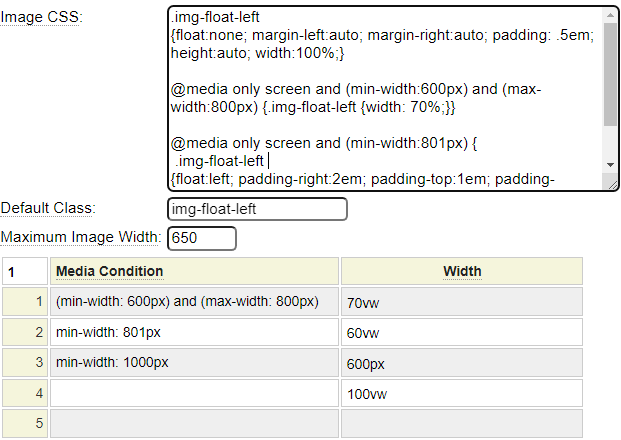Focus the Default Class input field

257,209
